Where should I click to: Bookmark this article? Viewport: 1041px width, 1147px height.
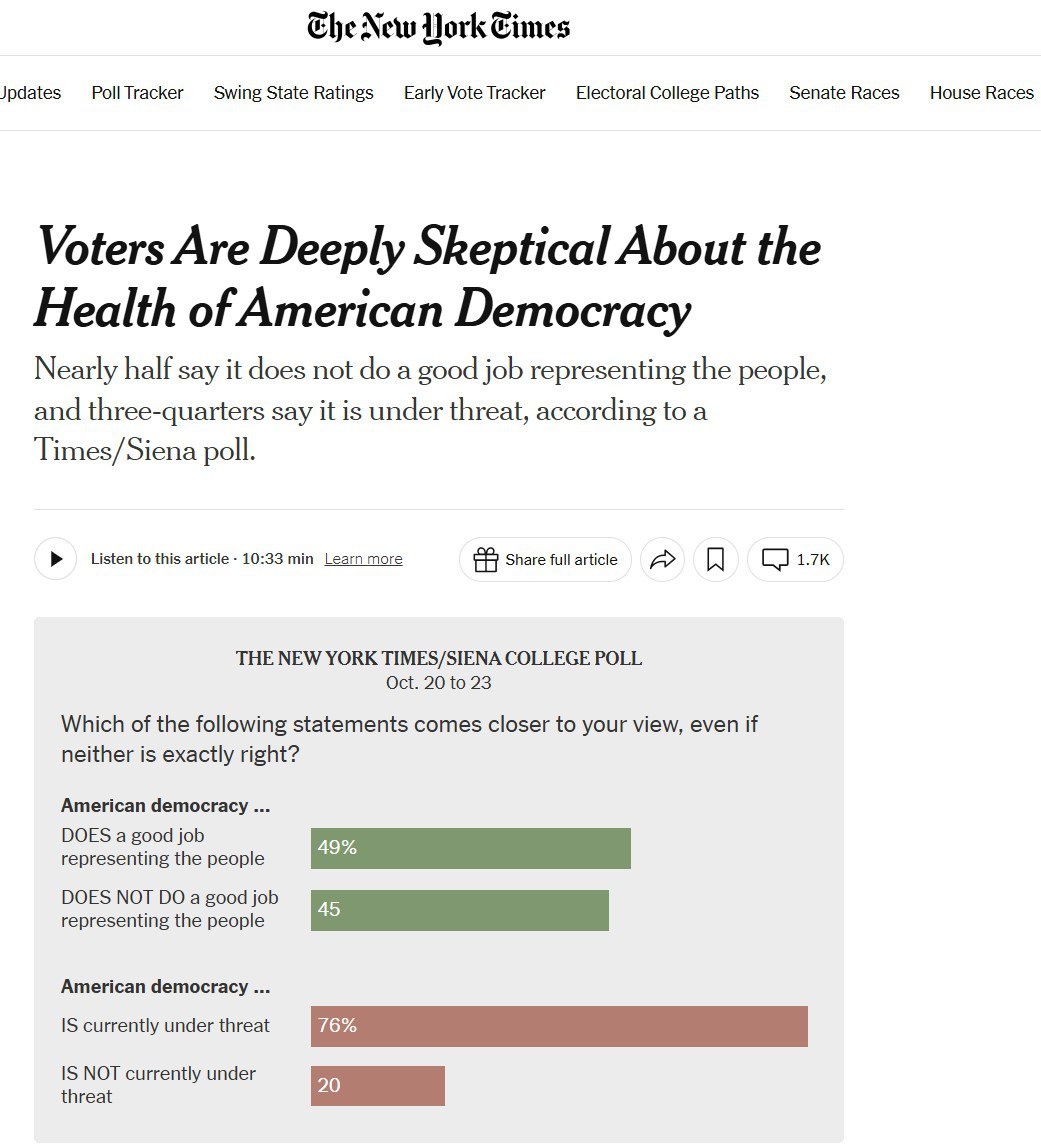[x=715, y=560]
